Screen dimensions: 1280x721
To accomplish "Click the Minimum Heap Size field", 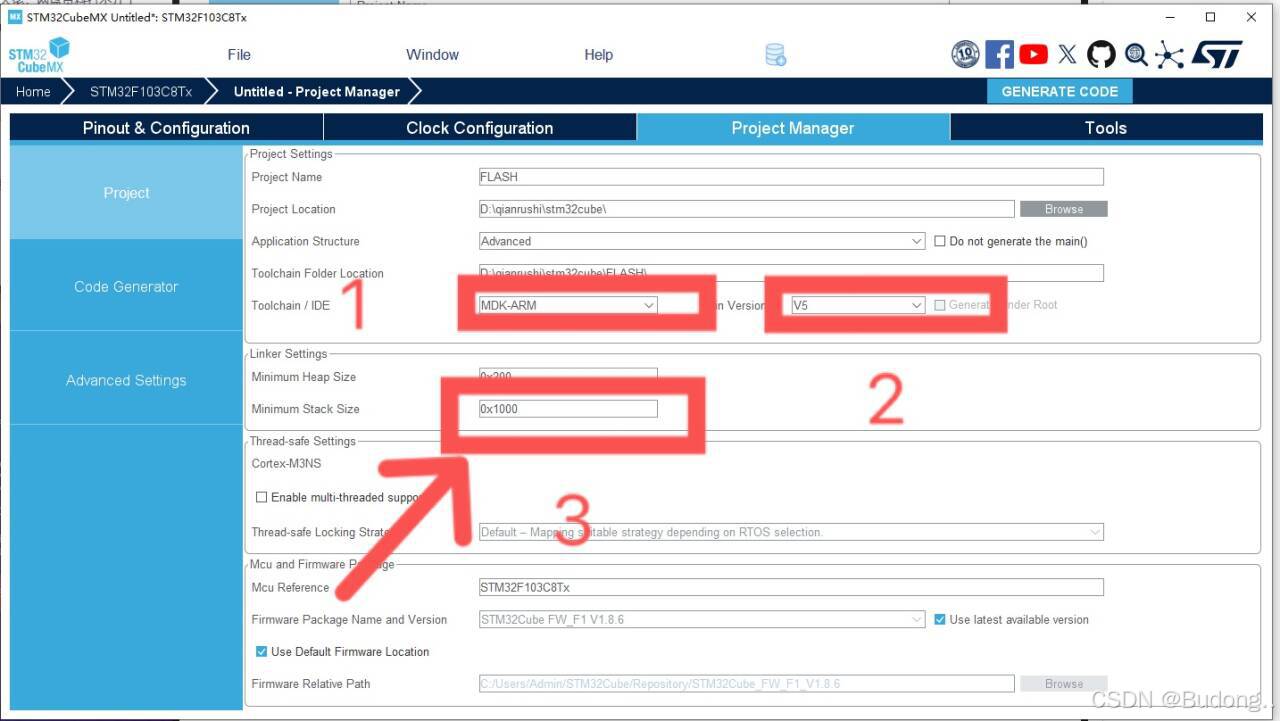I will tap(568, 377).
